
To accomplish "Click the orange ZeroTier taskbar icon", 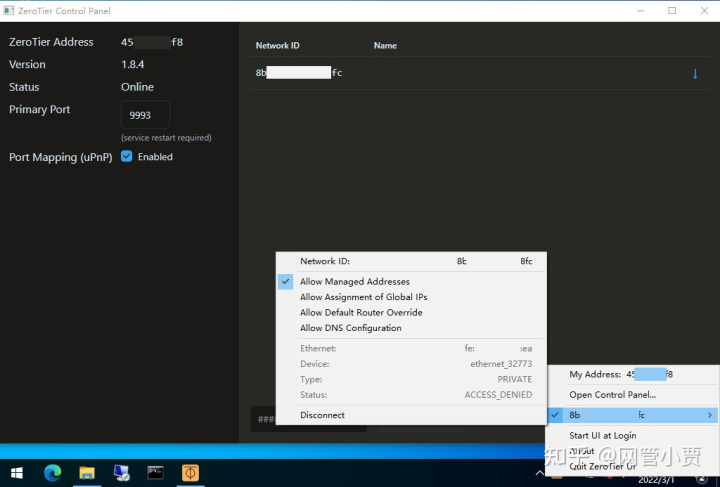I will click(x=190, y=473).
